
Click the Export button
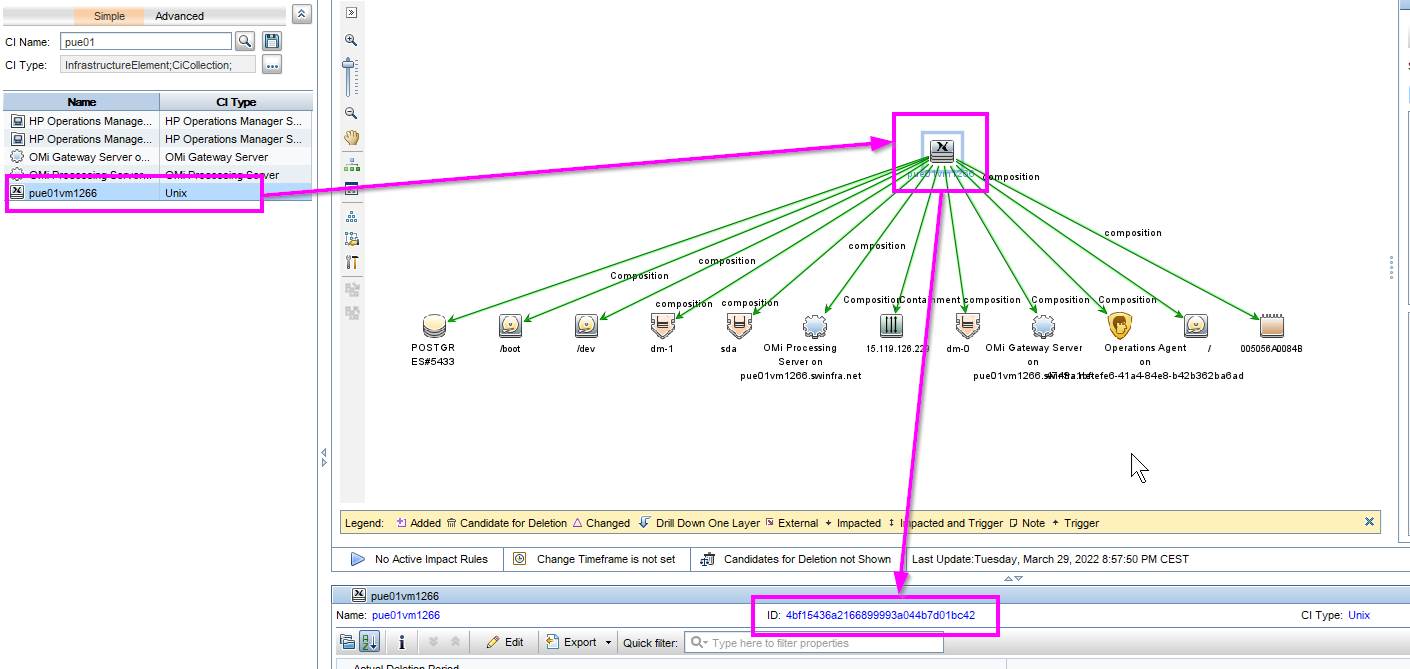point(571,642)
